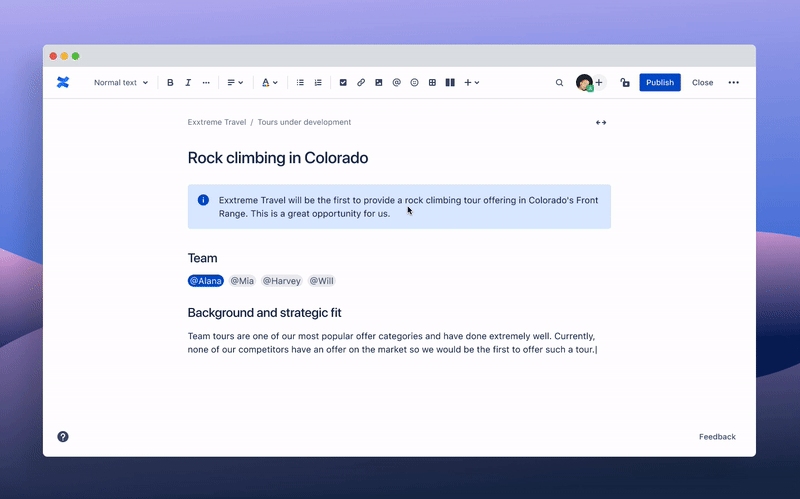Click the user avatar in toolbar
Image resolution: width=800 pixels, height=499 pixels.
coord(584,82)
